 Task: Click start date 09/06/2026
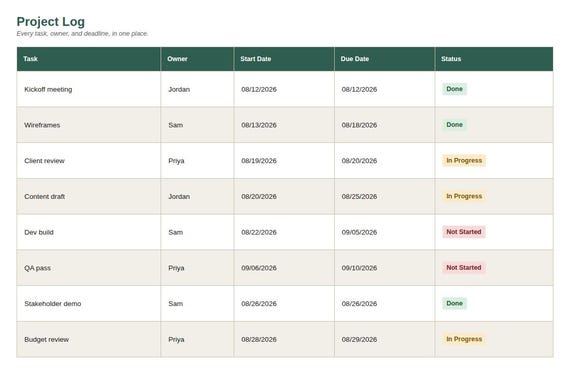tap(259, 268)
